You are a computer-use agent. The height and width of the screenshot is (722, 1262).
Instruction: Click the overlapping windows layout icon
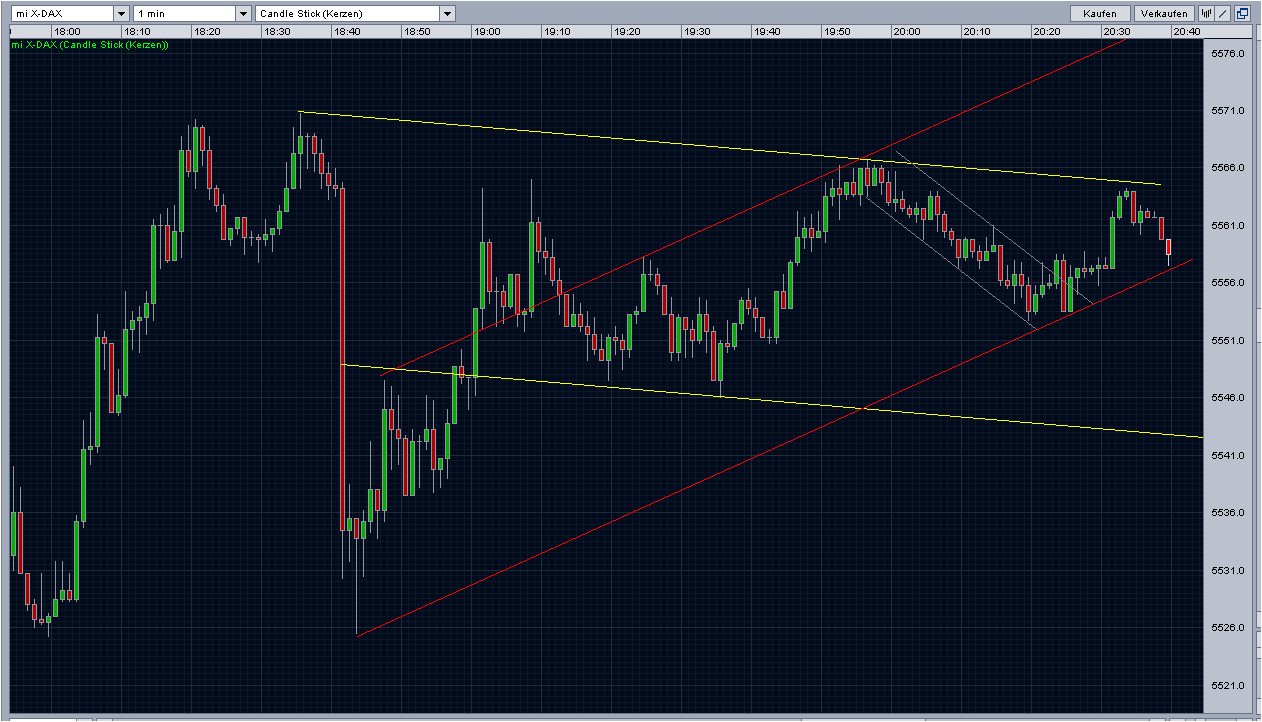point(1242,13)
